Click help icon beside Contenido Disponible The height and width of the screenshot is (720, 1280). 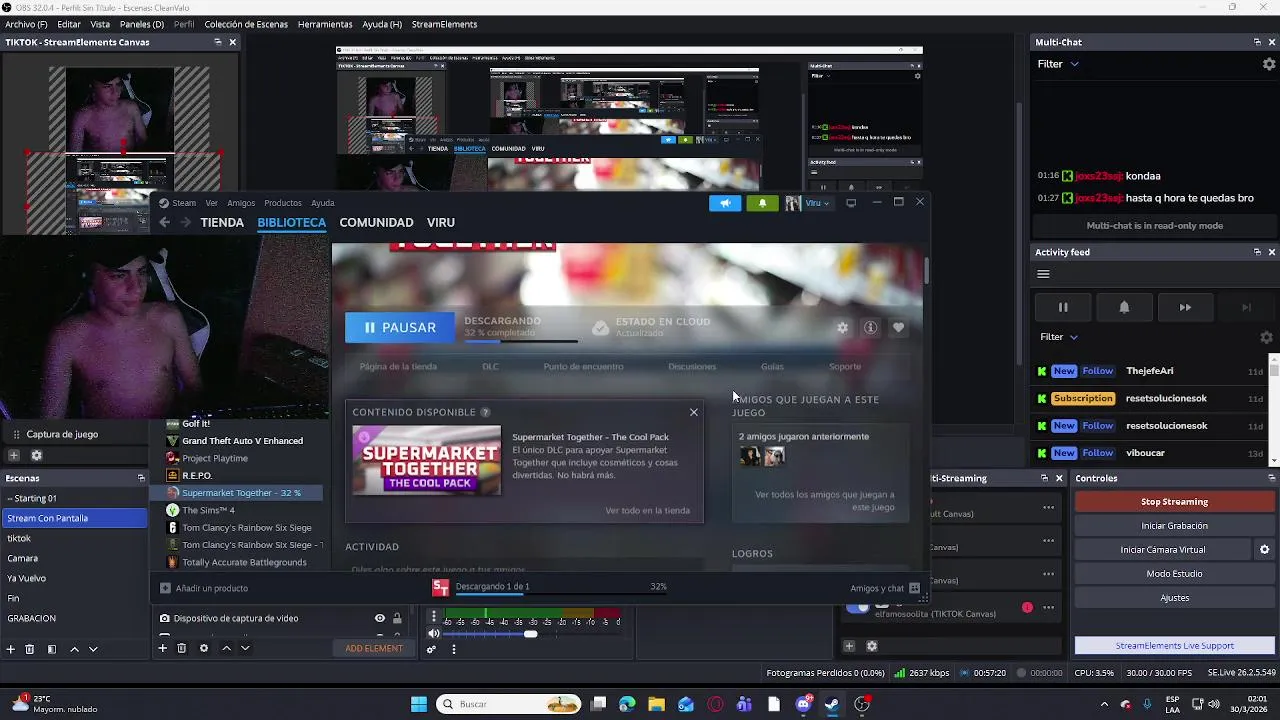pos(485,412)
